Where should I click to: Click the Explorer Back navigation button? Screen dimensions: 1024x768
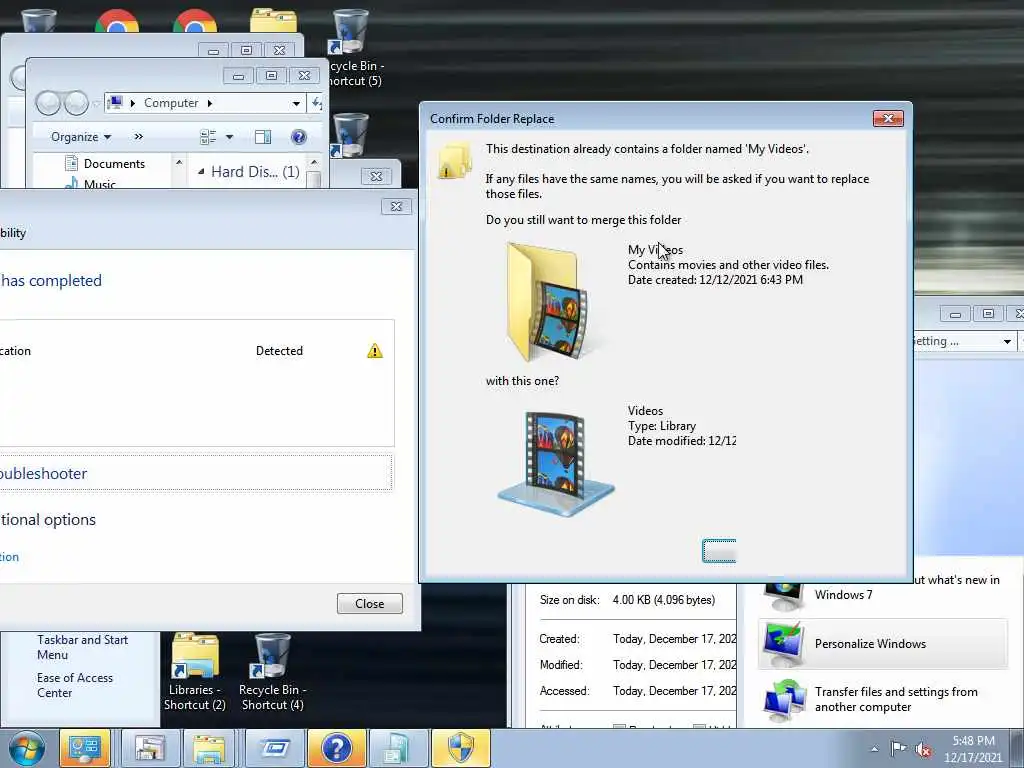click(48, 103)
